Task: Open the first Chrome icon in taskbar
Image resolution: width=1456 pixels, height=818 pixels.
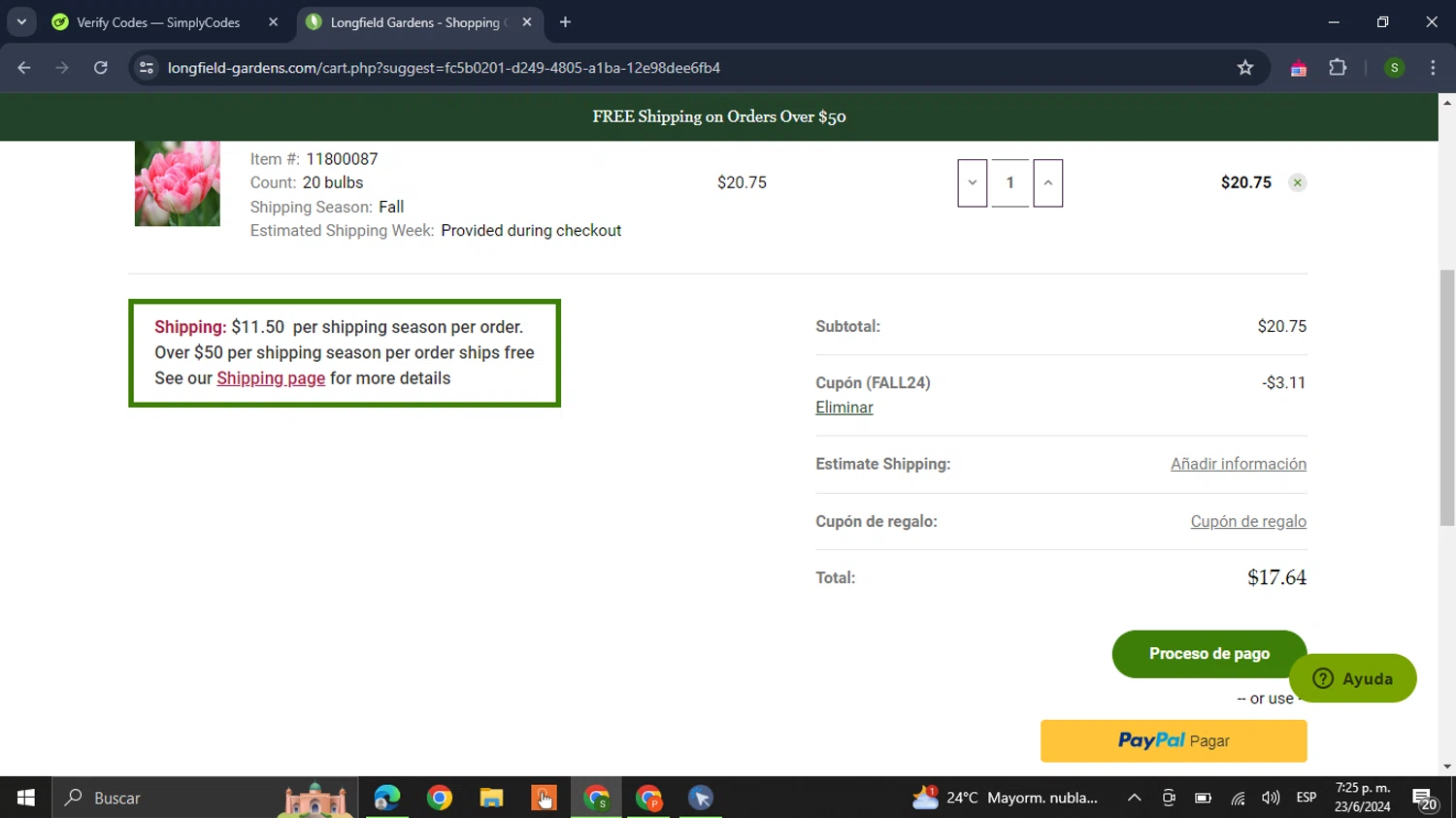Action: pyautogui.click(x=440, y=798)
